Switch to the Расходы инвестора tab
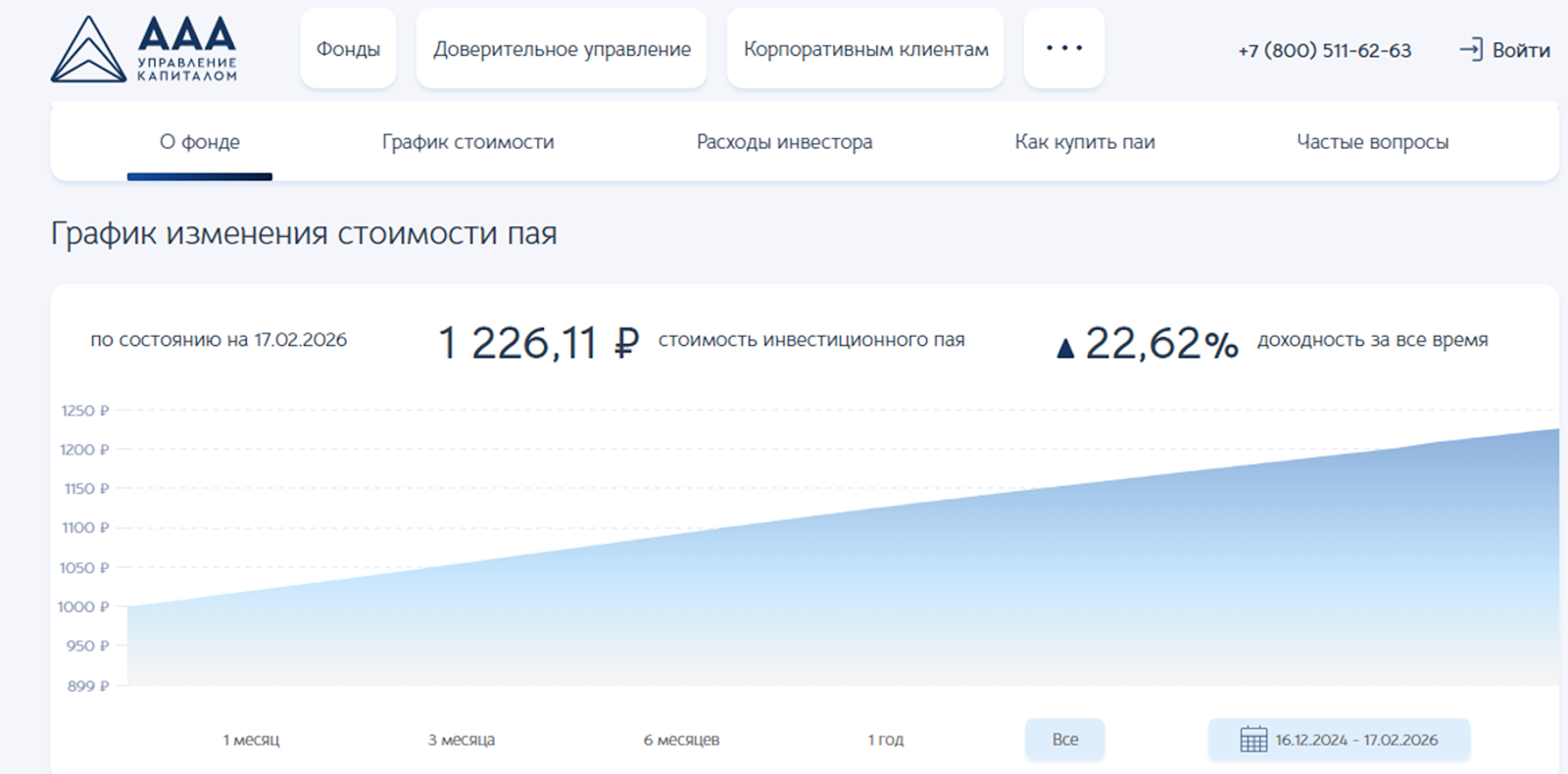This screenshot has width=1568, height=774. coord(784,142)
